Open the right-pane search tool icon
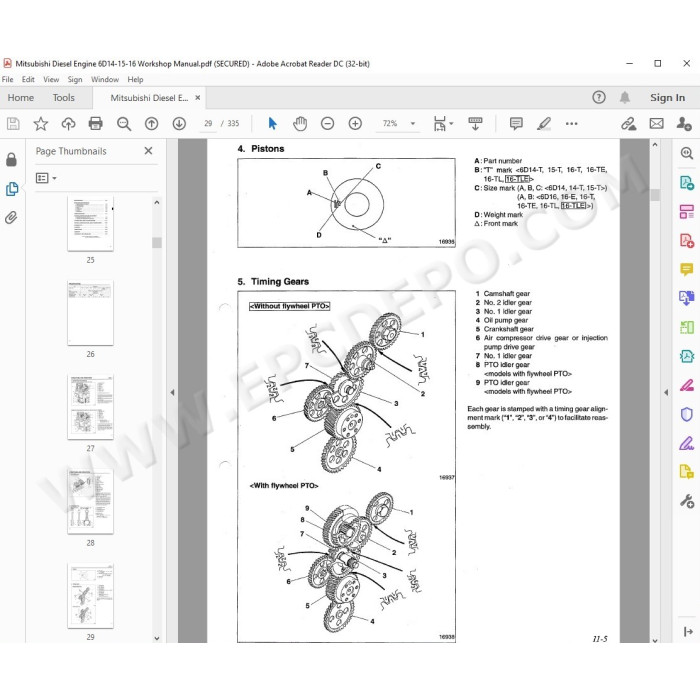The image size is (700, 700). click(x=687, y=153)
